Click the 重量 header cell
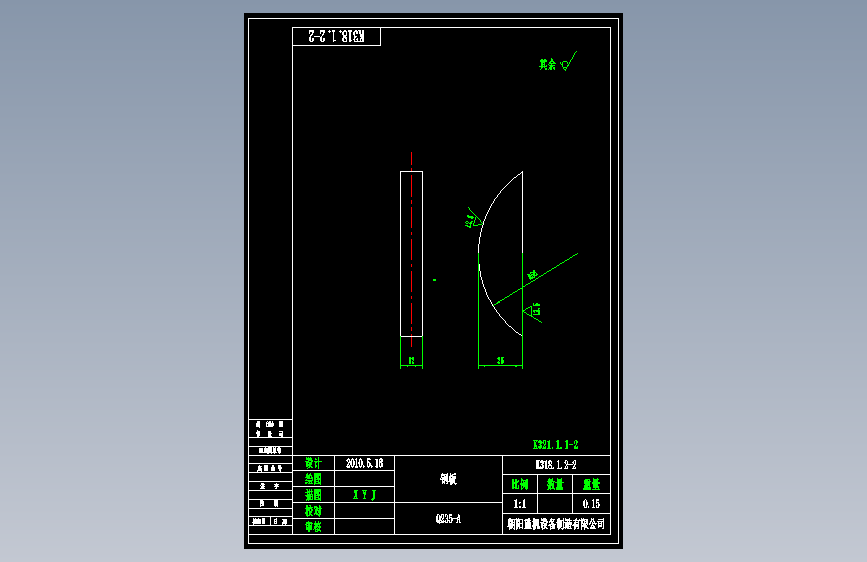 click(x=591, y=485)
